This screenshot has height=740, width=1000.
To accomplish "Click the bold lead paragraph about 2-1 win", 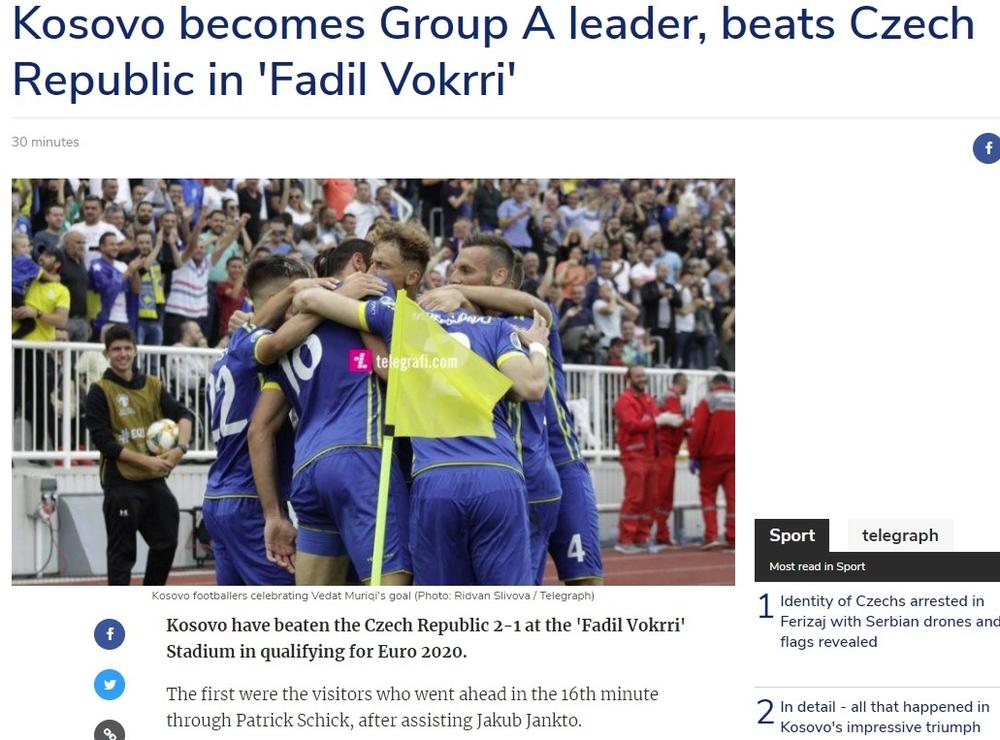I will [x=425, y=638].
